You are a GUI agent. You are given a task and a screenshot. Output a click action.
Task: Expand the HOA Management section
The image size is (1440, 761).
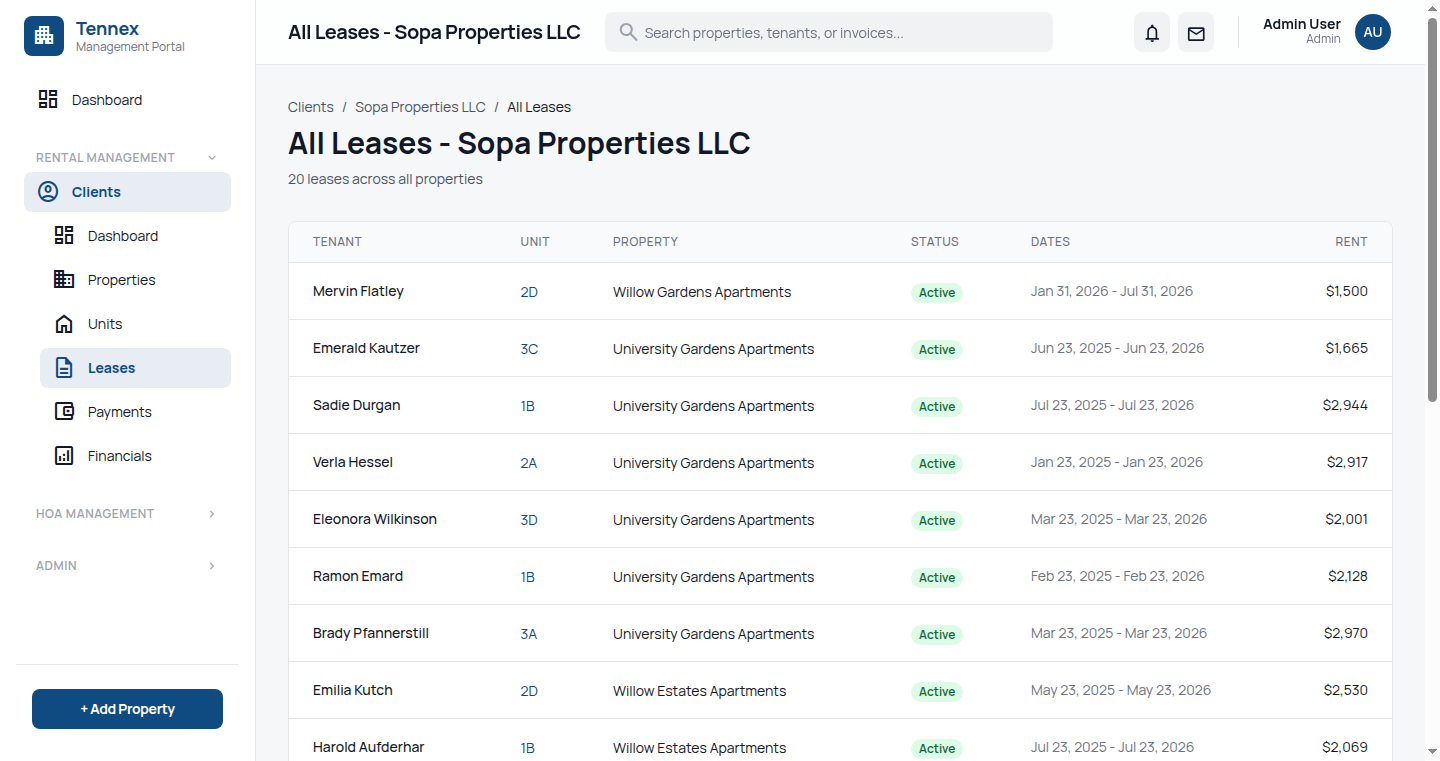click(x=211, y=514)
